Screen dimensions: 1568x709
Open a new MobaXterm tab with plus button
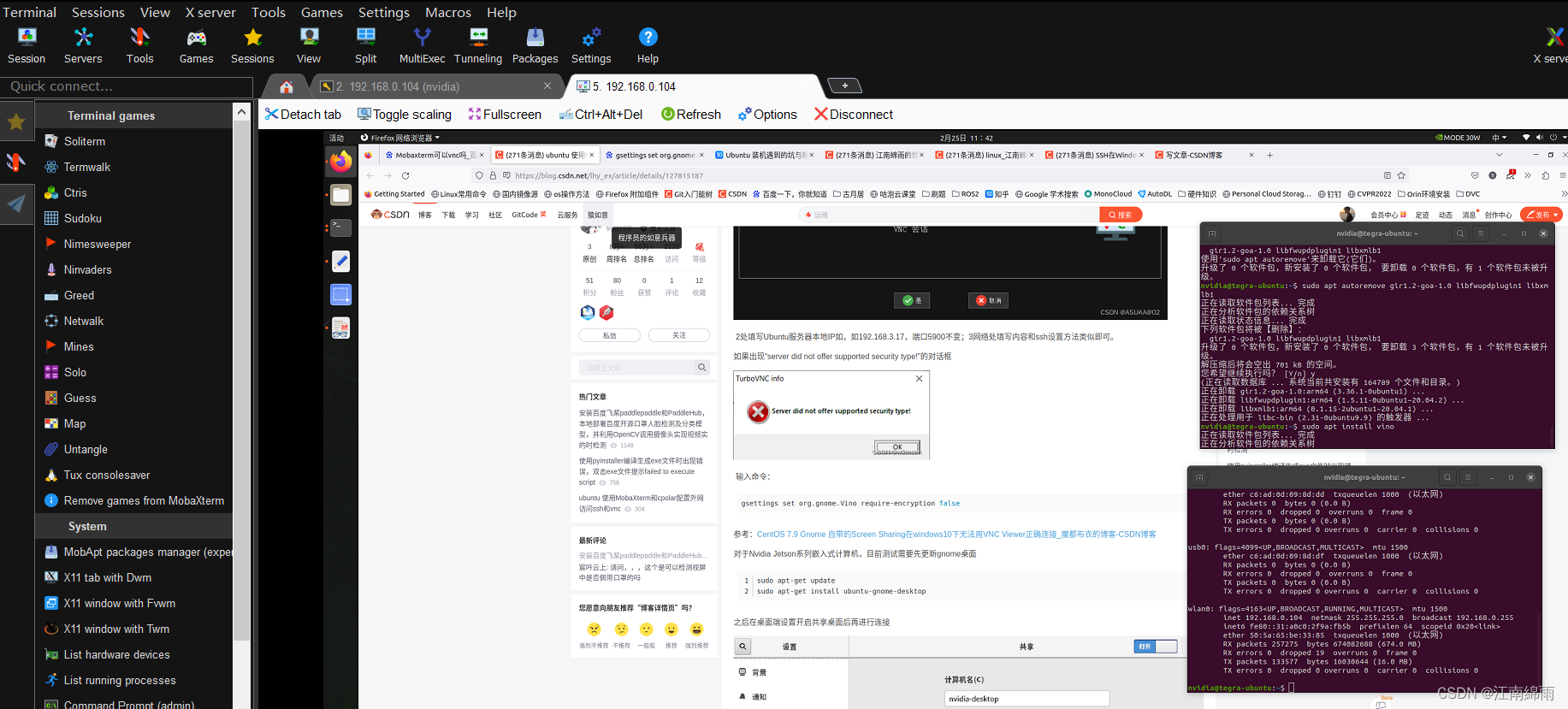[845, 86]
